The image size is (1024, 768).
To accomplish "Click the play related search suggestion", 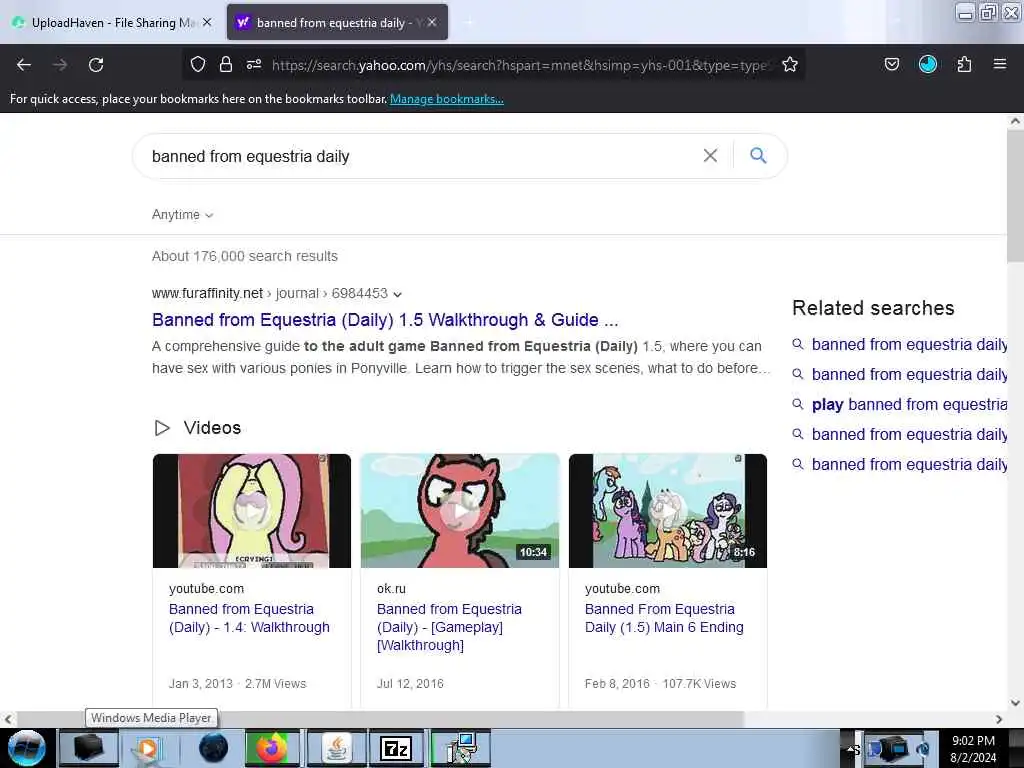I will coord(908,404).
